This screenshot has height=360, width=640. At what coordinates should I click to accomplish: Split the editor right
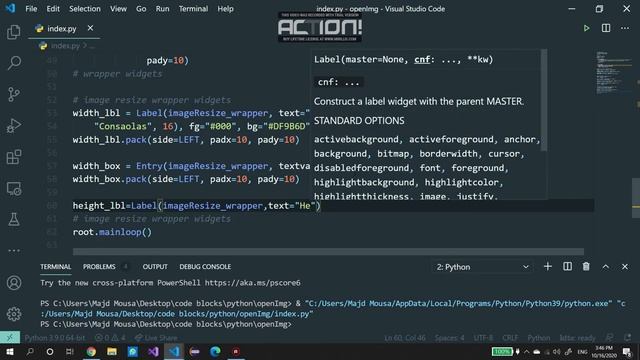[606, 28]
